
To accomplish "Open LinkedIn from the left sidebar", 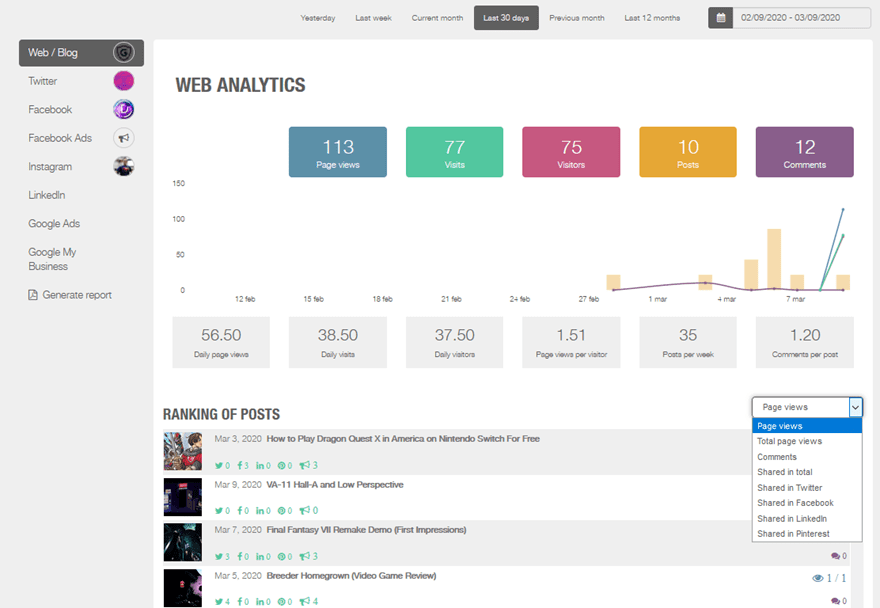I will click(48, 194).
